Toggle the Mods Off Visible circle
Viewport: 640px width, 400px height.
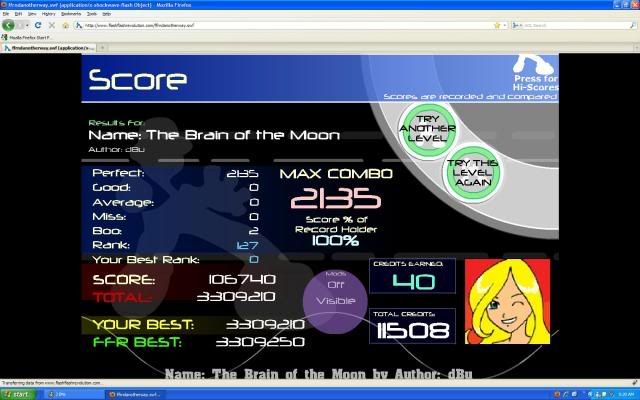coord(335,296)
